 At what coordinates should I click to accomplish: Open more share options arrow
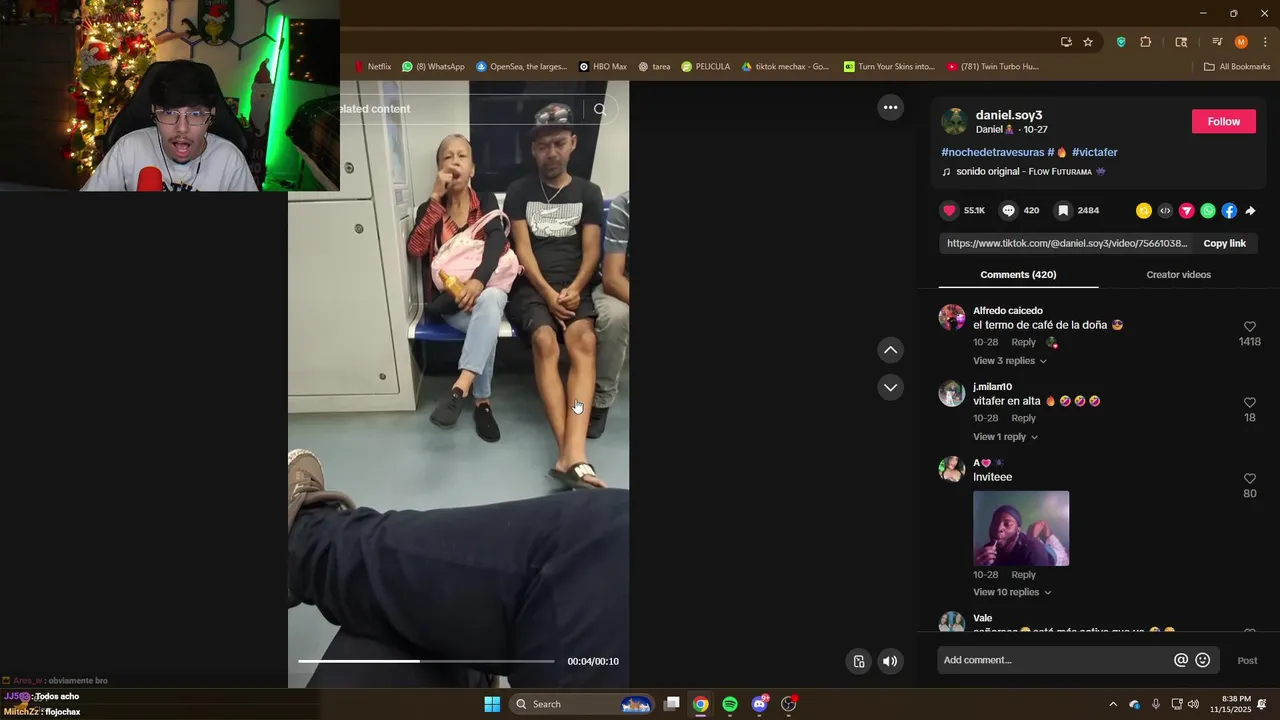(1250, 210)
